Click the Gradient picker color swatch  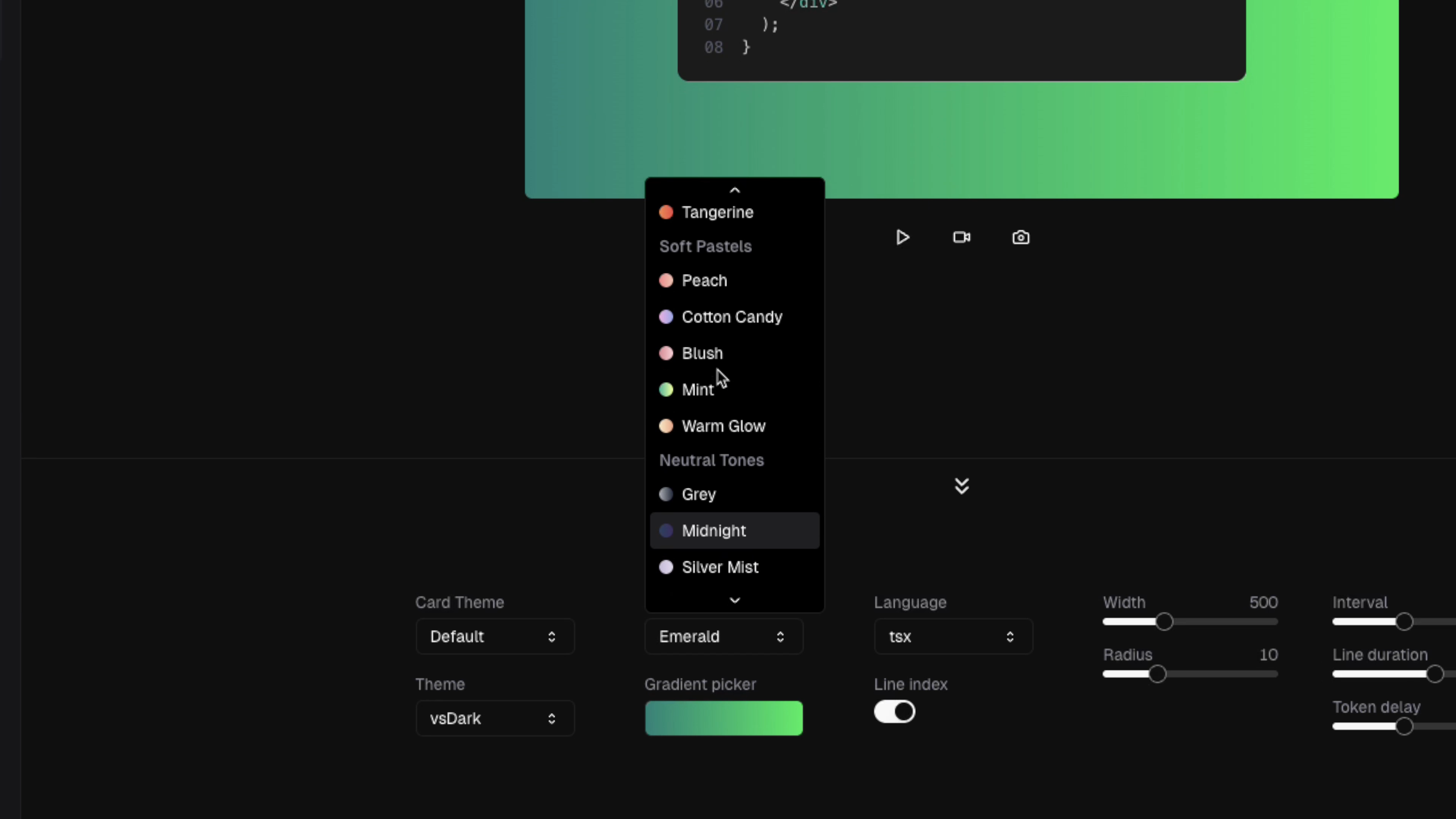click(723, 719)
